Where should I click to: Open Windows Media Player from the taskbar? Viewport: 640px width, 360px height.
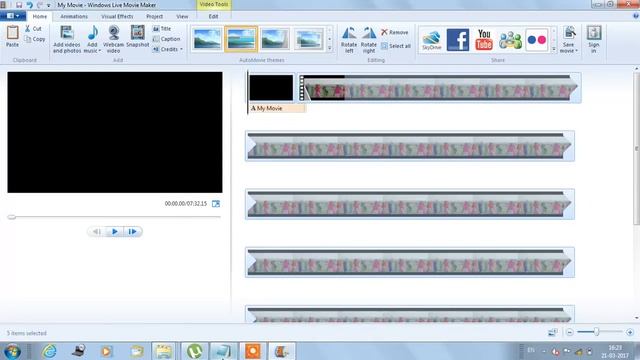click(x=106, y=351)
